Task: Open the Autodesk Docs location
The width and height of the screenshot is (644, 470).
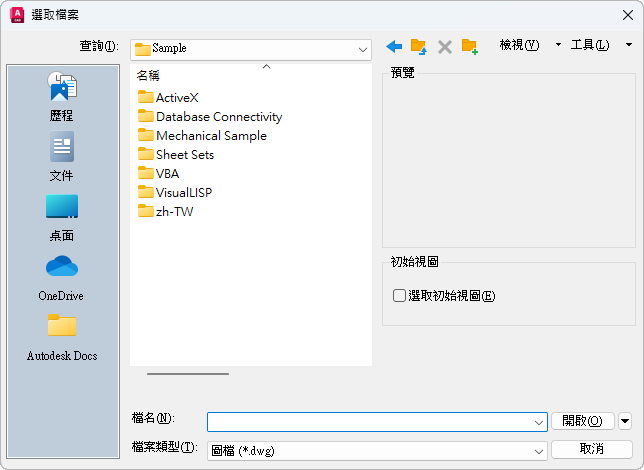Action: point(62,337)
